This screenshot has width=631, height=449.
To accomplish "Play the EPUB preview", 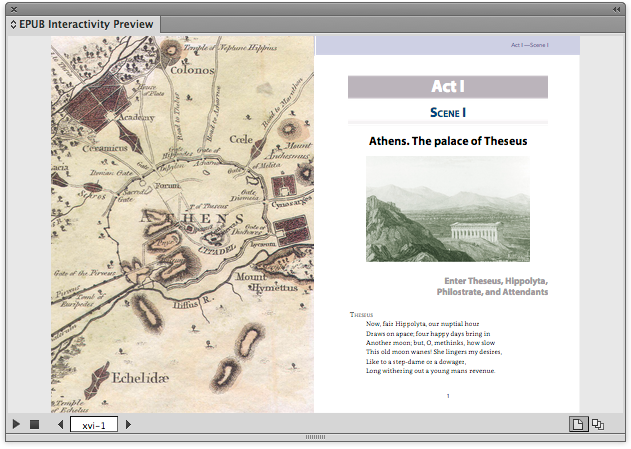I will click(16, 424).
